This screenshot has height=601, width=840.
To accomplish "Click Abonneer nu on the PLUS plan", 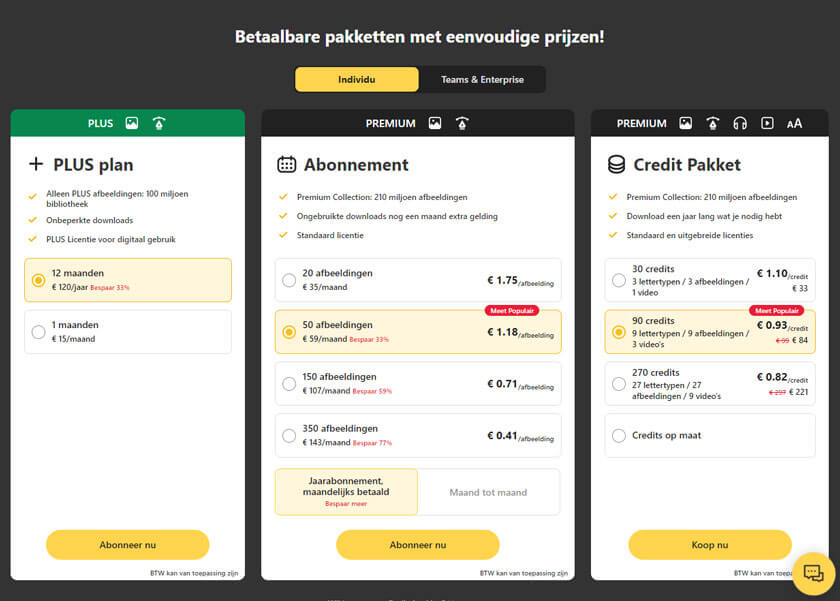I will [x=127, y=544].
